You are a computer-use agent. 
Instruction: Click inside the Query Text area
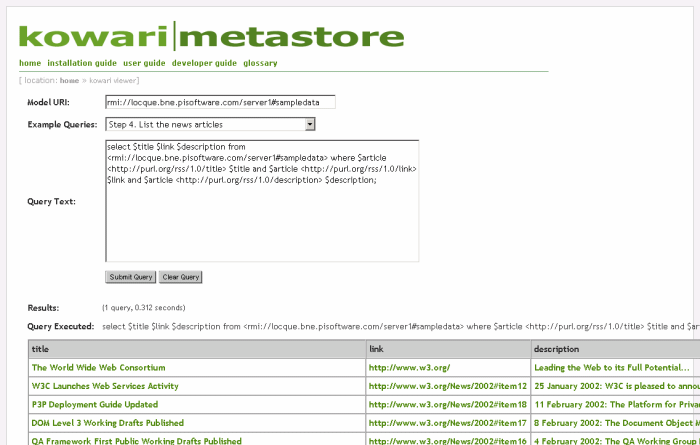262,201
